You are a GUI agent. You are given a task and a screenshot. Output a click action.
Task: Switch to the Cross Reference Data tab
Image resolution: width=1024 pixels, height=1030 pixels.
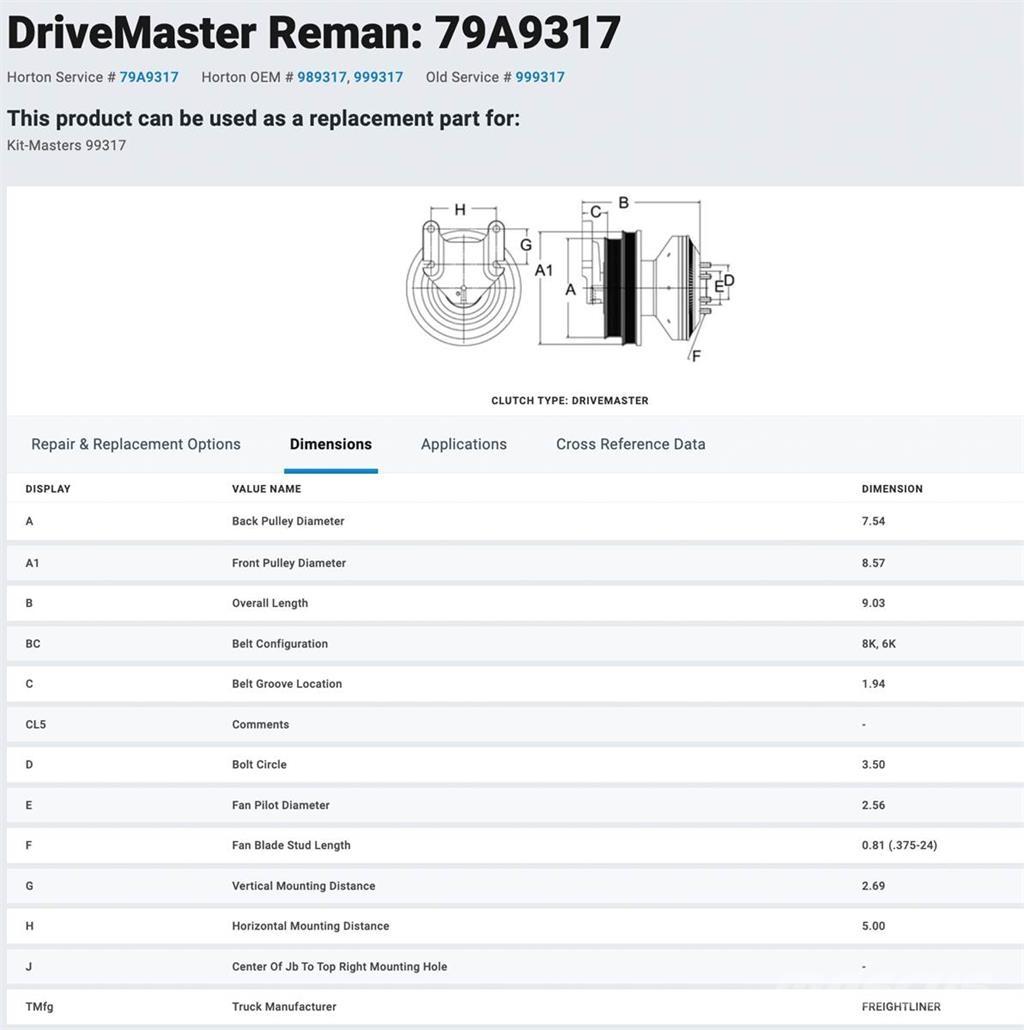(x=630, y=444)
